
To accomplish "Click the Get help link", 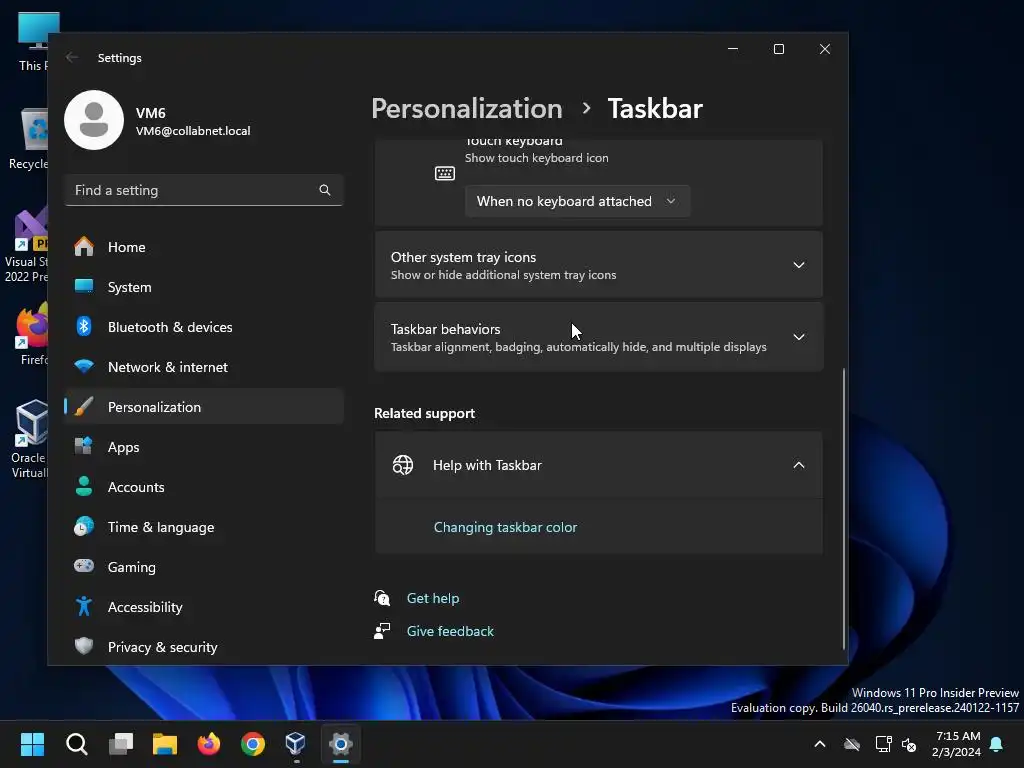I will 433,598.
